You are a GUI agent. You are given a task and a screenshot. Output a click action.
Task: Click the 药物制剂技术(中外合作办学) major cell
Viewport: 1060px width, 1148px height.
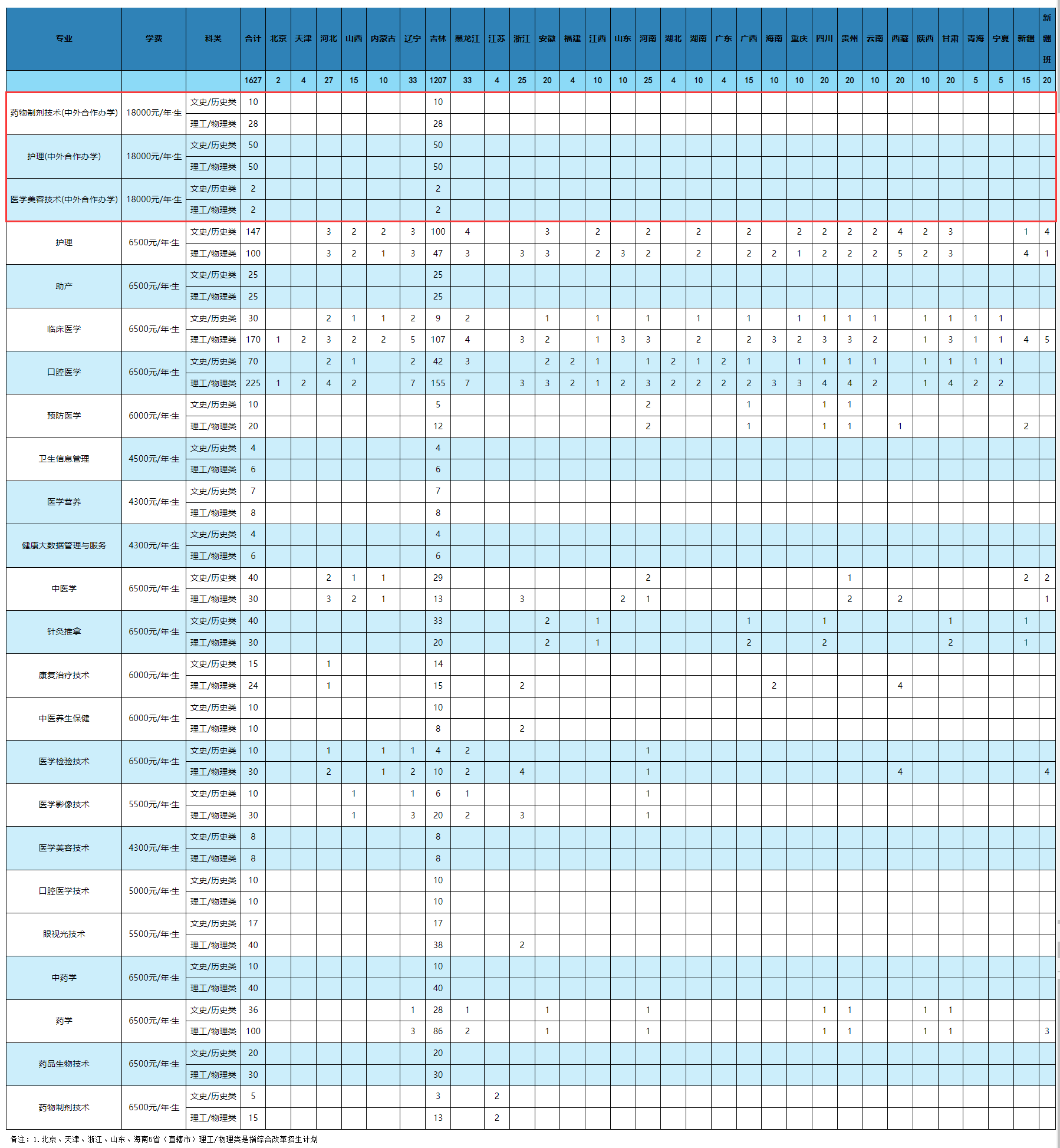click(64, 113)
